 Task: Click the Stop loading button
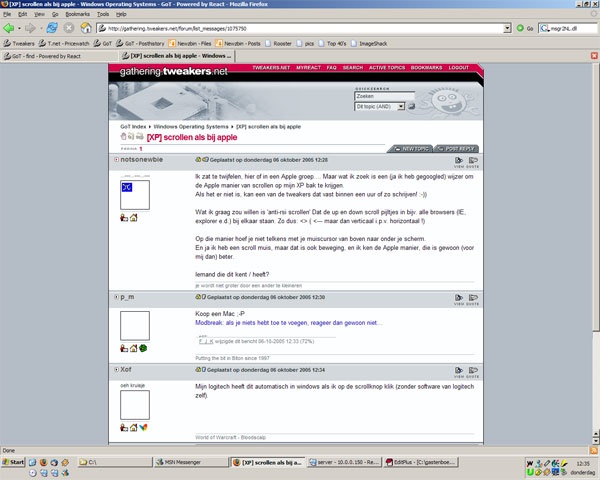click(69, 28)
